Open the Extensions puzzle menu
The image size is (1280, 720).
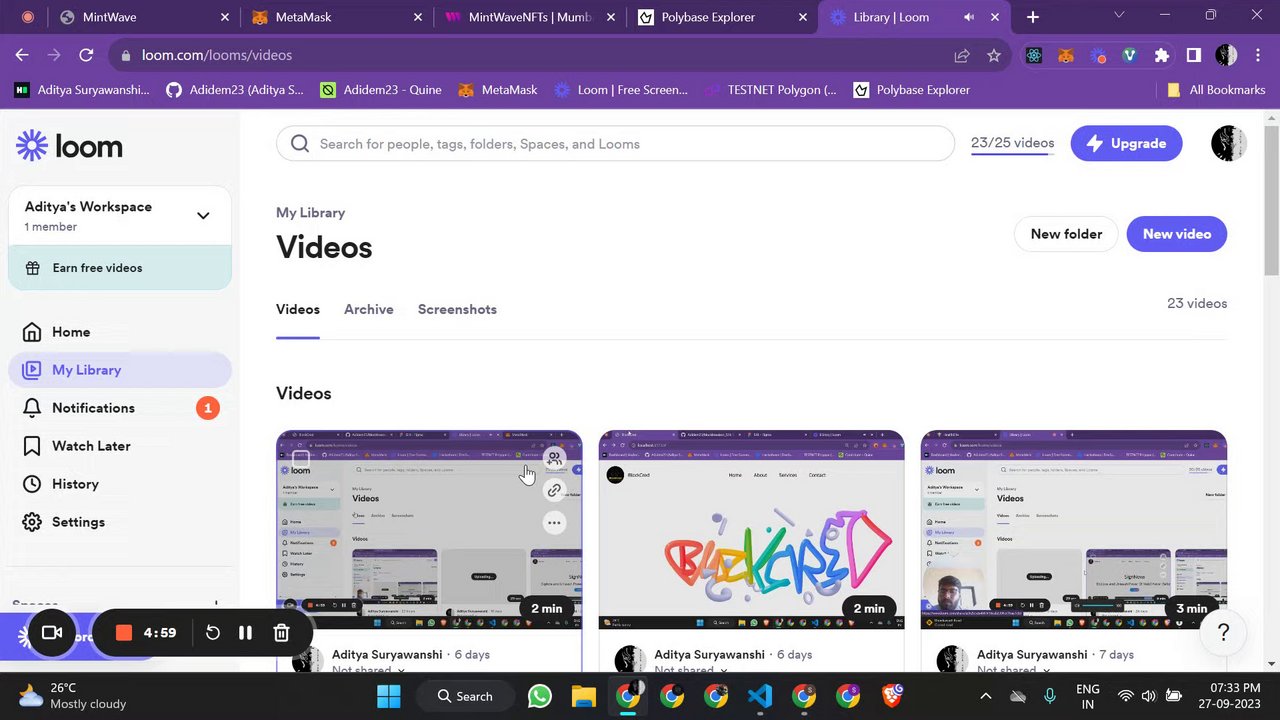[x=1162, y=56]
